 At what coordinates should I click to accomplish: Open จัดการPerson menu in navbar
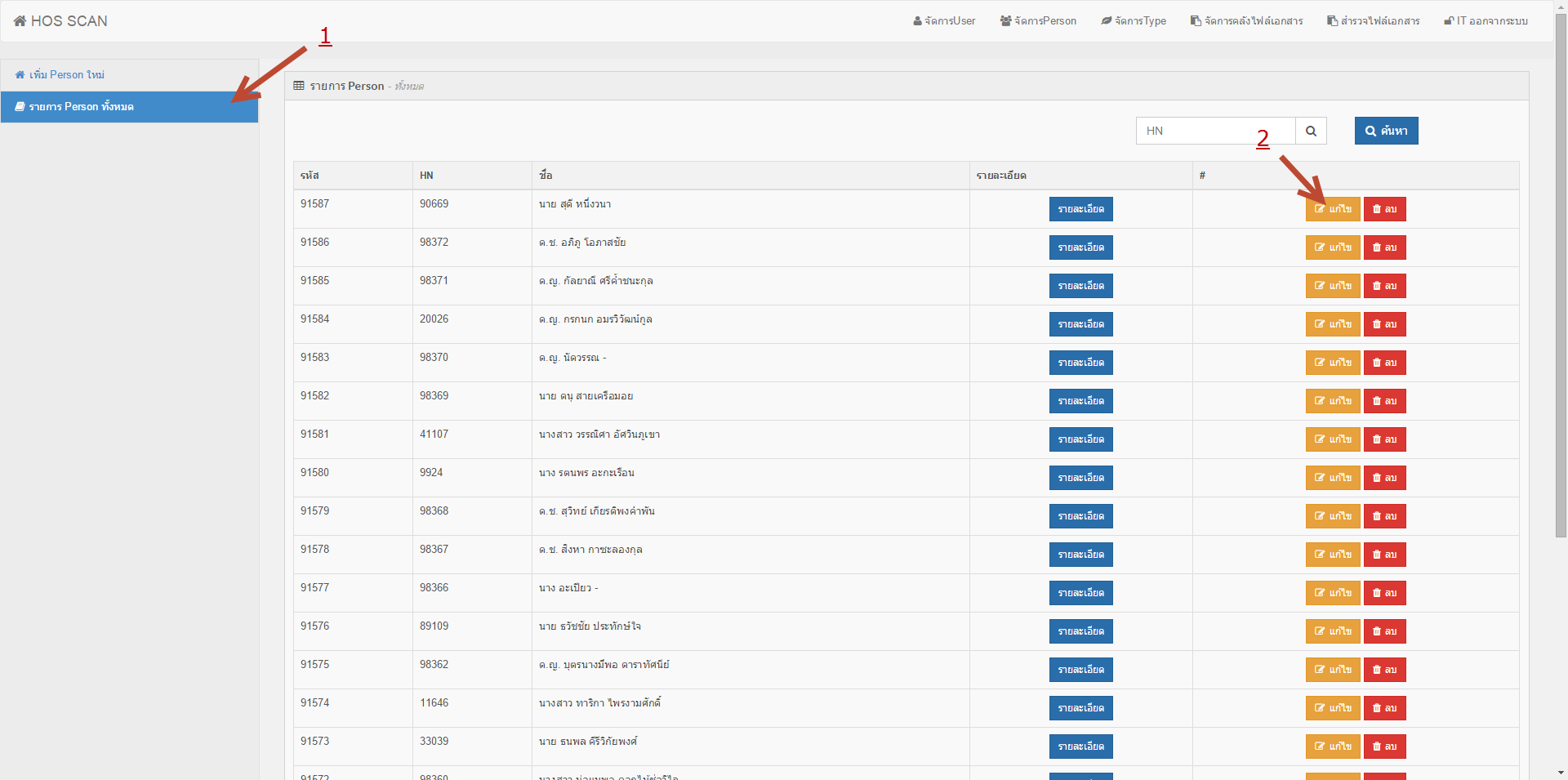coord(1038,21)
